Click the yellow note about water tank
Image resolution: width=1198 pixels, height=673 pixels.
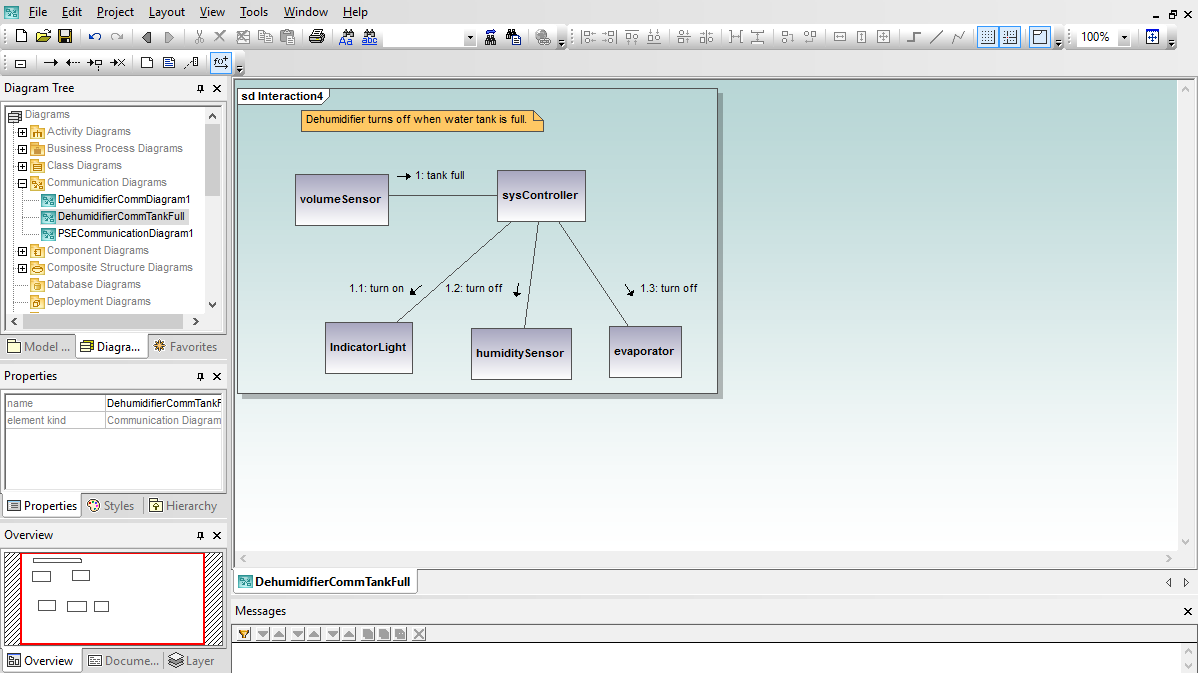coord(422,120)
